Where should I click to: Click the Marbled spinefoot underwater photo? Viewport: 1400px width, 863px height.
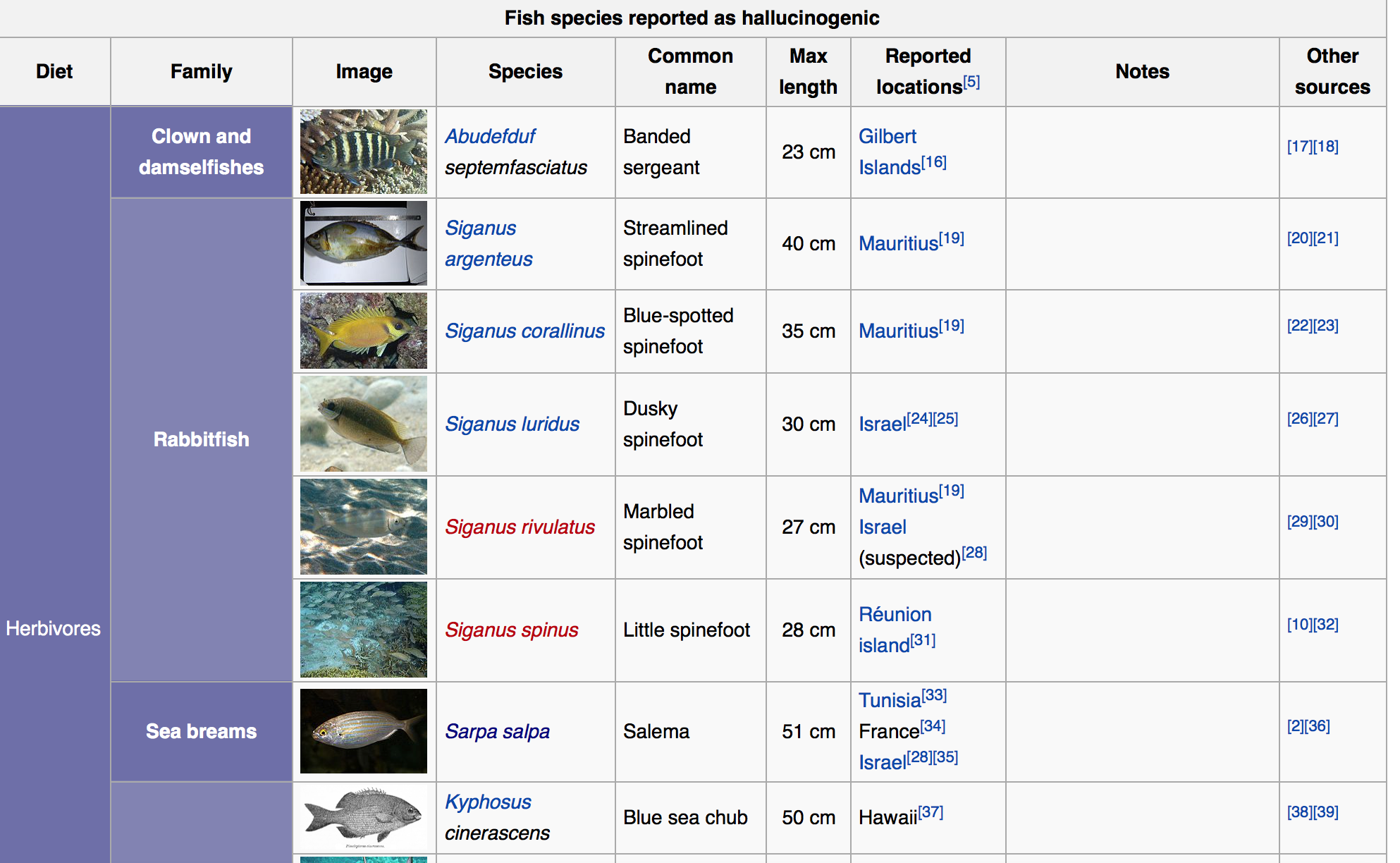coord(364,527)
